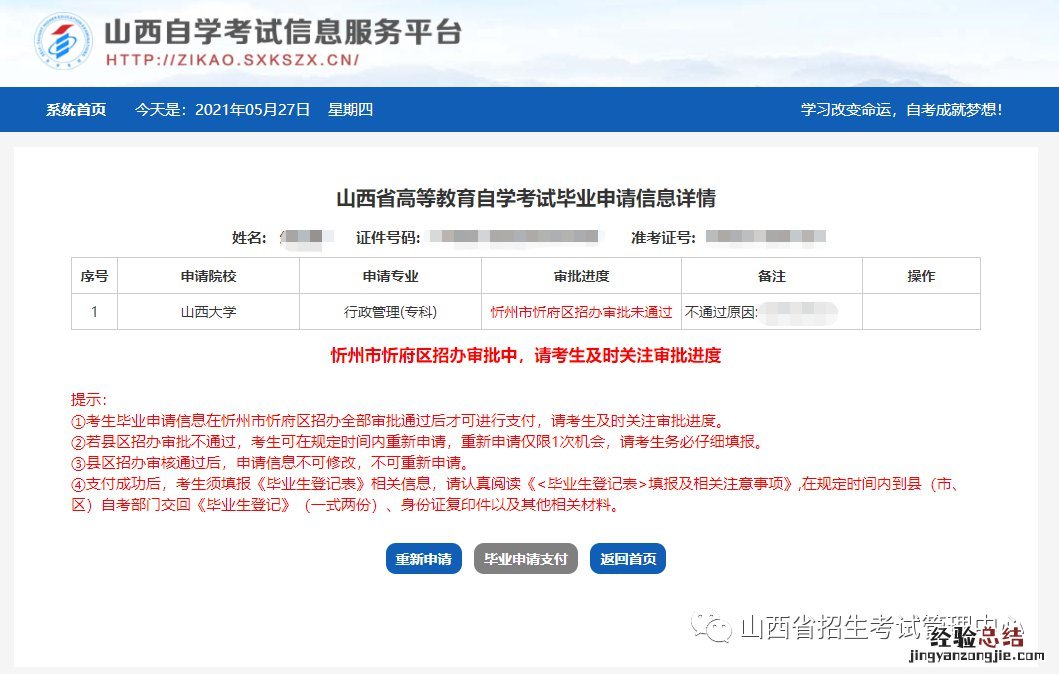Click the 星期四 weekday text
The height and width of the screenshot is (674, 1059).
(351, 109)
